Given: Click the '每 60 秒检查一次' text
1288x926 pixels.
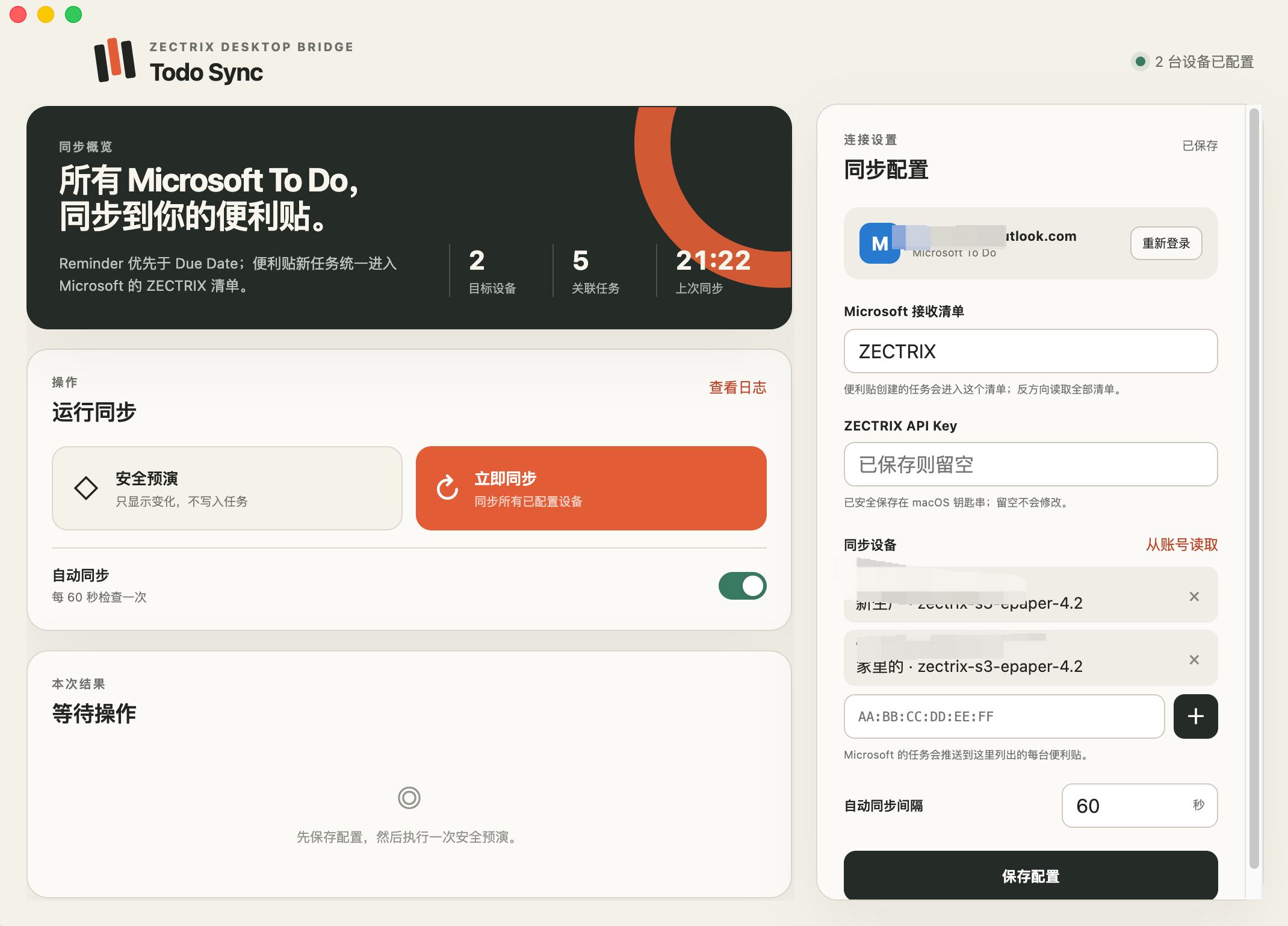Looking at the screenshot, I should (99, 597).
